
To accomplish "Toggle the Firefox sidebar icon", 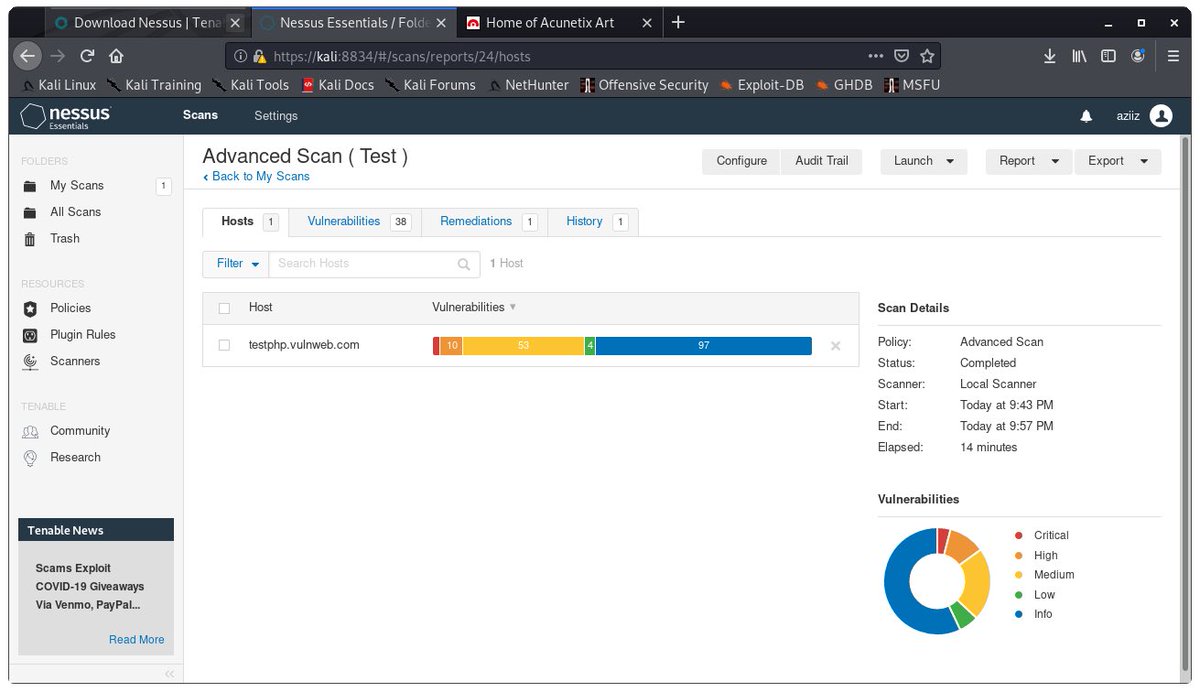I will pos(1108,56).
